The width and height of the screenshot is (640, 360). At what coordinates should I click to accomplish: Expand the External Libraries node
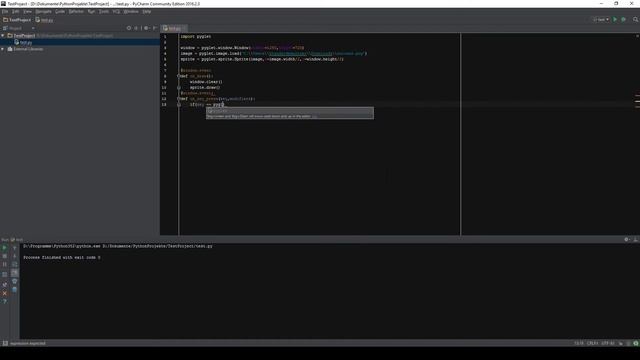point(3,49)
